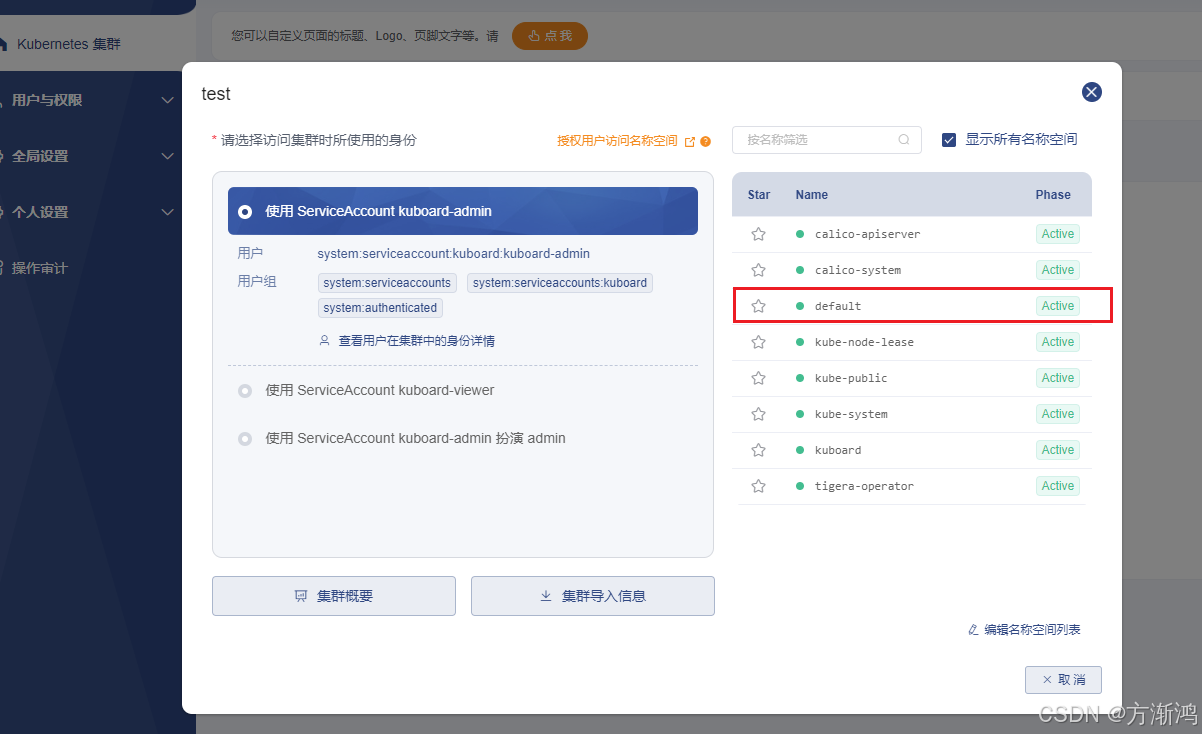The width and height of the screenshot is (1202, 734).
Task: Uncheck 显示所有名称空间 checkbox
Action: pos(949,140)
